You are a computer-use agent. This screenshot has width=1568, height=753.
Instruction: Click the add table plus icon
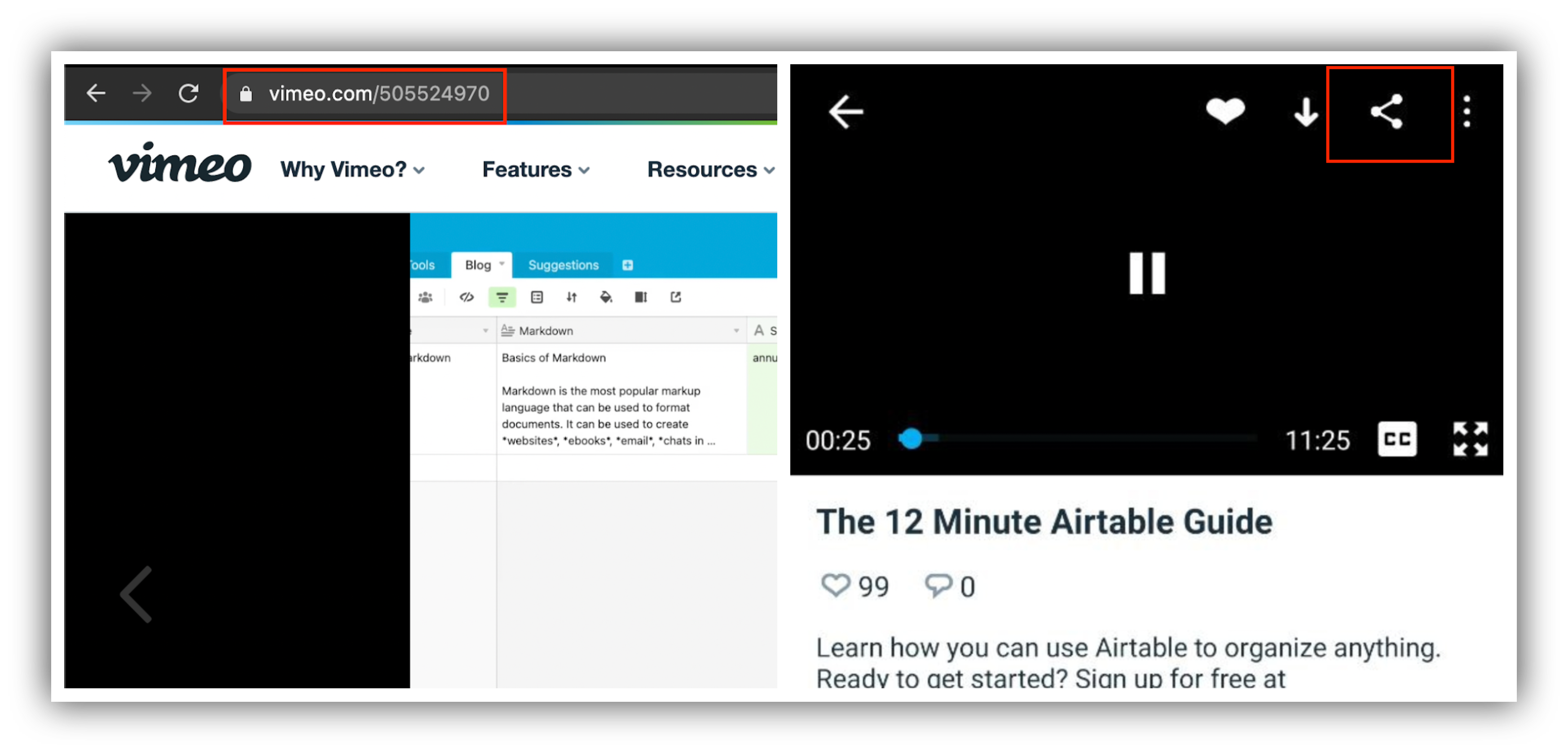pyautogui.click(x=628, y=265)
